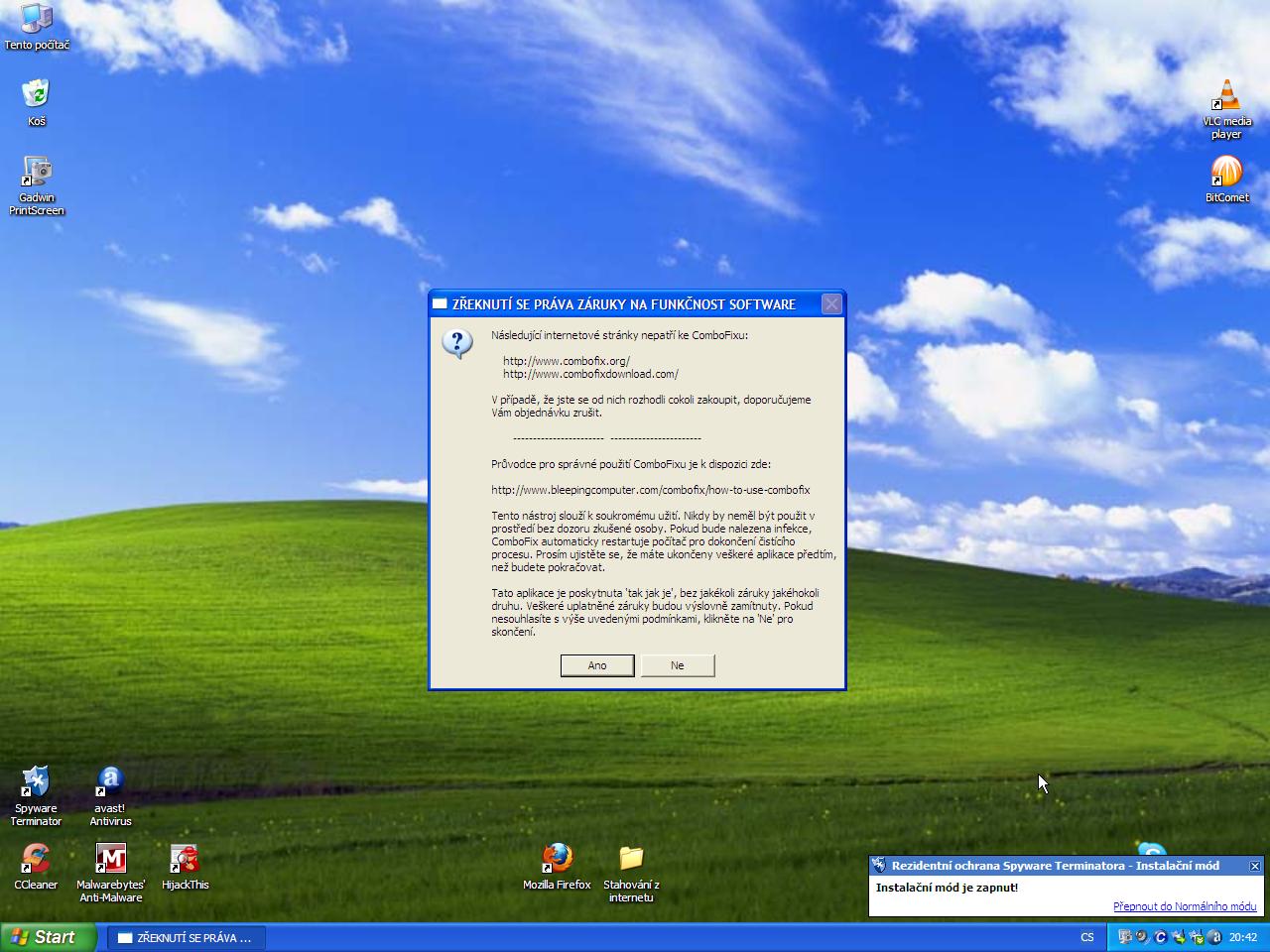
Task: Click the Ne button to decline
Action: (677, 665)
